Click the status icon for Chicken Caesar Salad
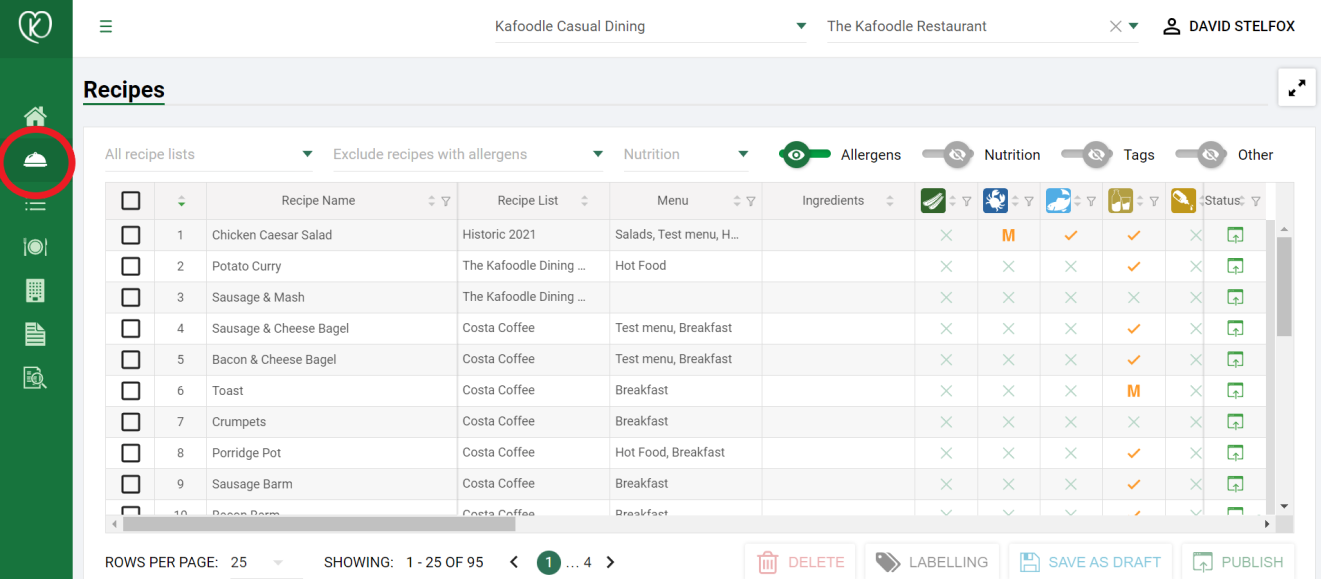 1235,235
